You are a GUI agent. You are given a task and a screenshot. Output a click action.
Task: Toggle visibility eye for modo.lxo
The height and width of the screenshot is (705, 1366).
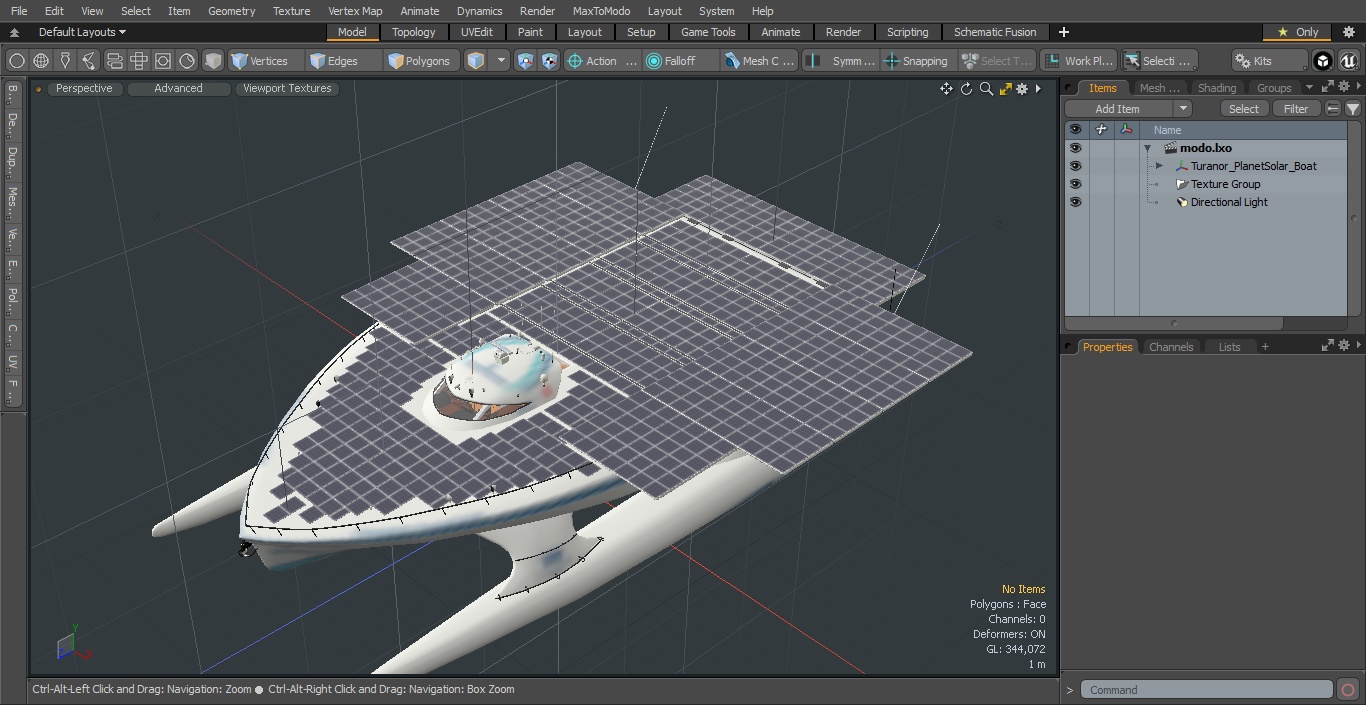click(x=1075, y=148)
